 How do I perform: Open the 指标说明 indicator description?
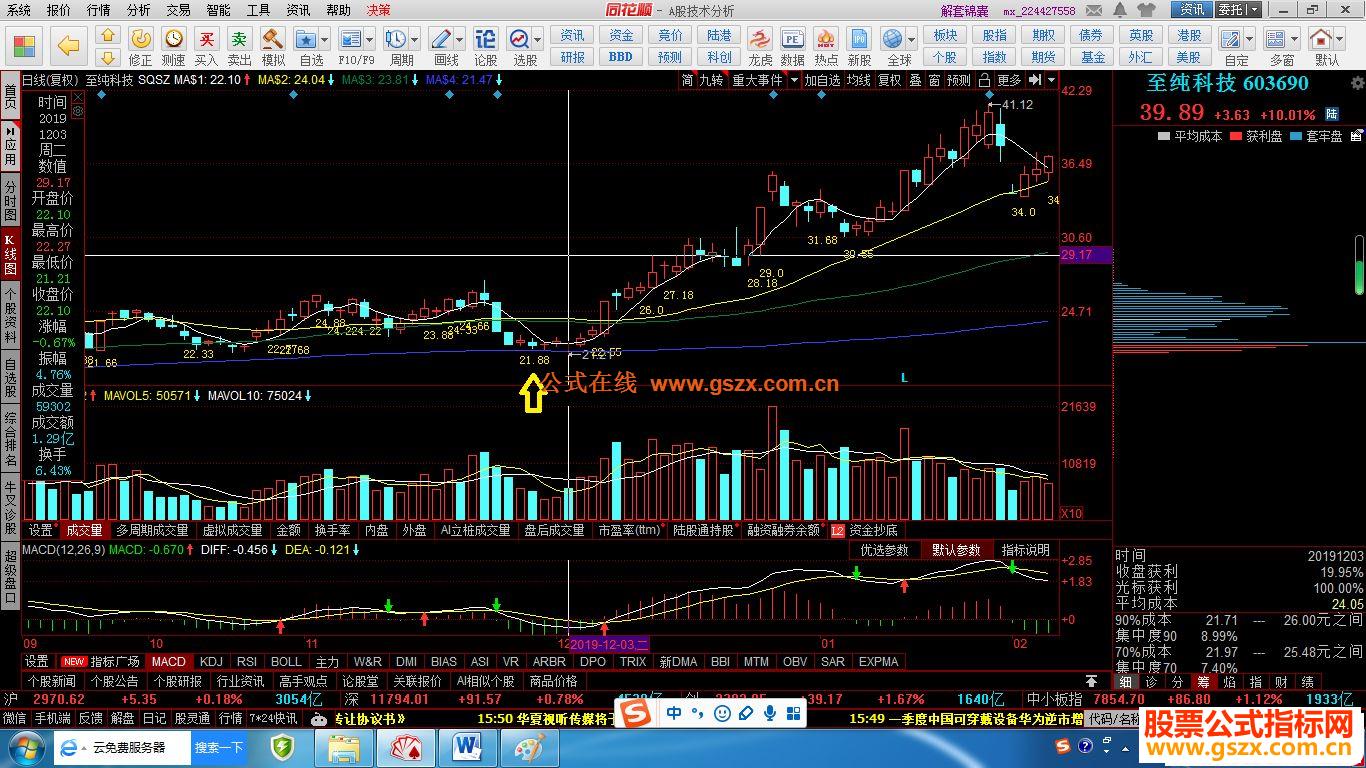[1025, 550]
